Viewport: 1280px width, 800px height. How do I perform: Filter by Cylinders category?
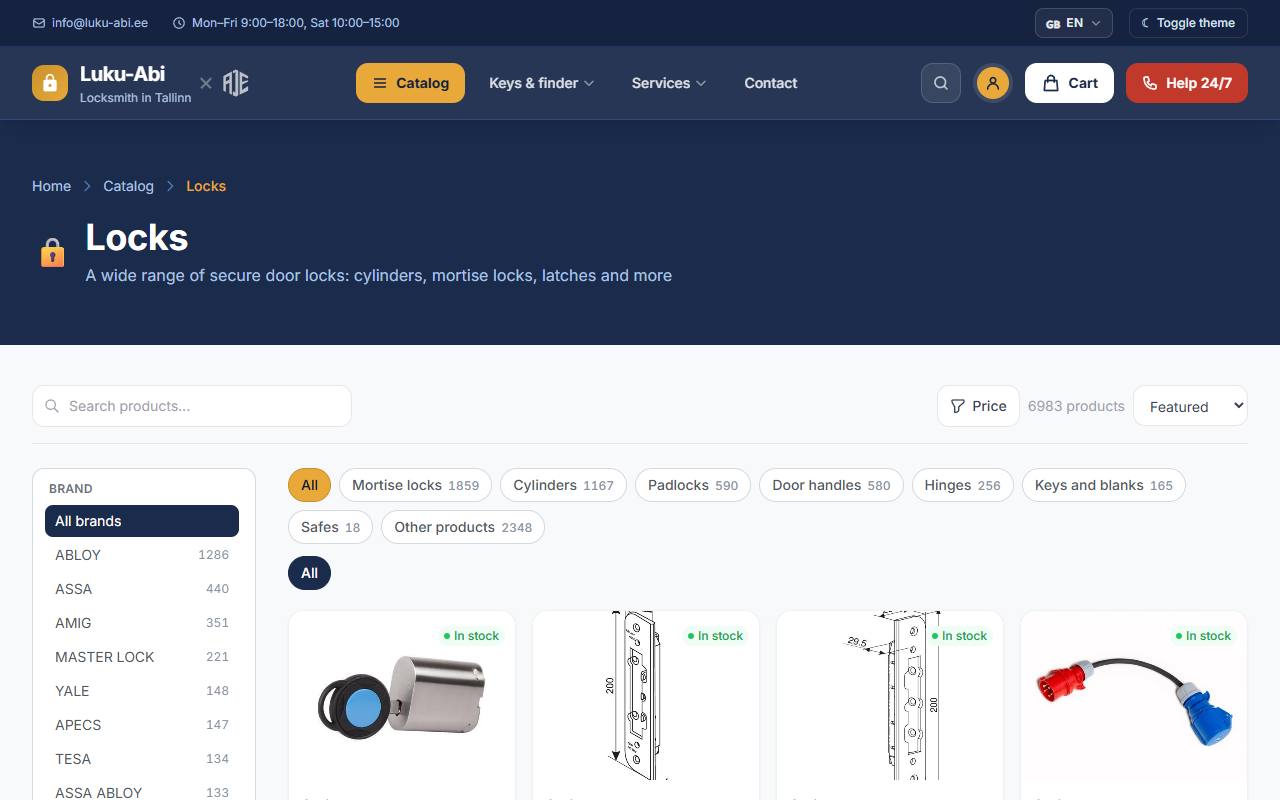563,485
